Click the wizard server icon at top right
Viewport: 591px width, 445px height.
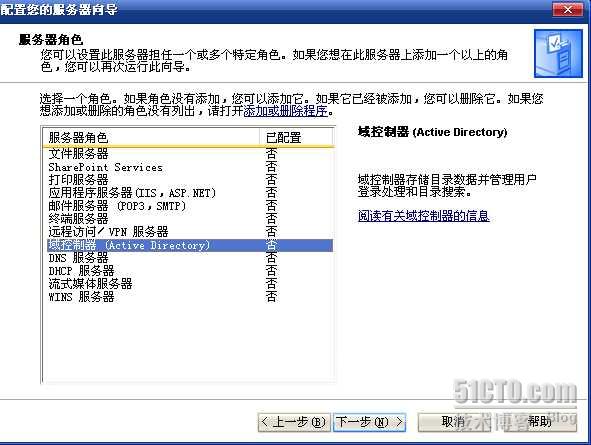click(558, 54)
